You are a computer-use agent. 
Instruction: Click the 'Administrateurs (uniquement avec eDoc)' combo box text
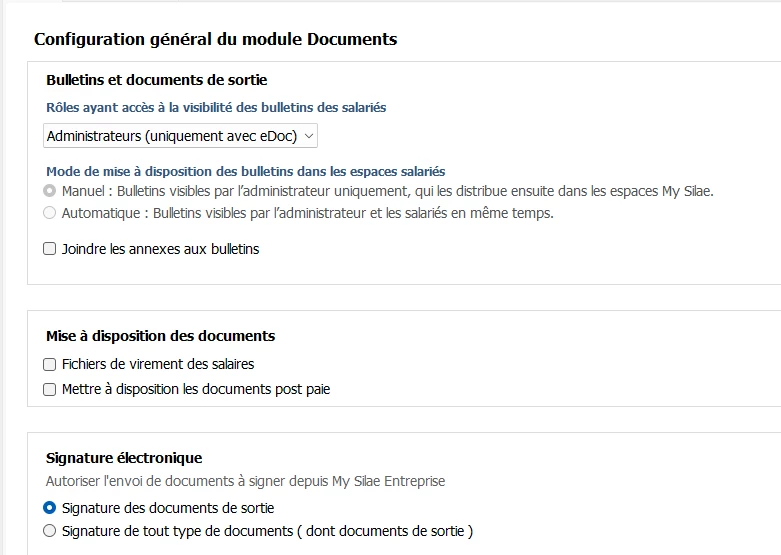click(x=172, y=136)
